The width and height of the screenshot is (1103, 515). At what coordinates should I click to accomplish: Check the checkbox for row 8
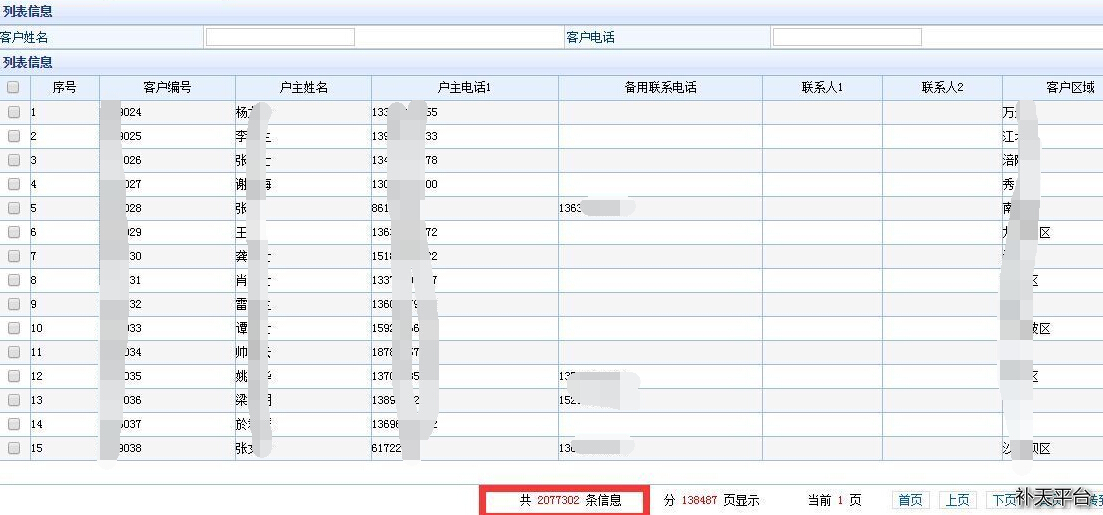click(14, 281)
